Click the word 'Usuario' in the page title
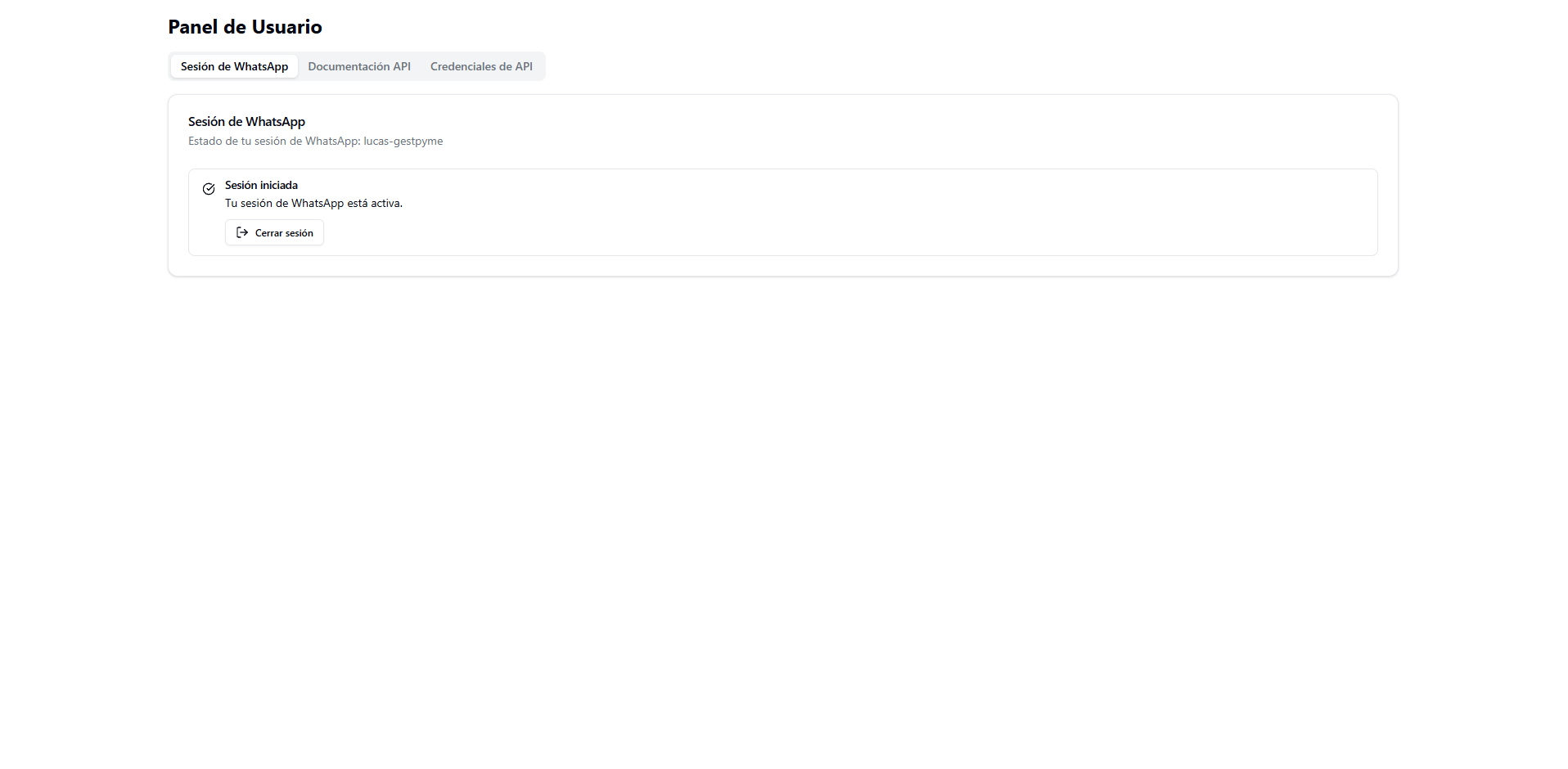 click(x=286, y=27)
